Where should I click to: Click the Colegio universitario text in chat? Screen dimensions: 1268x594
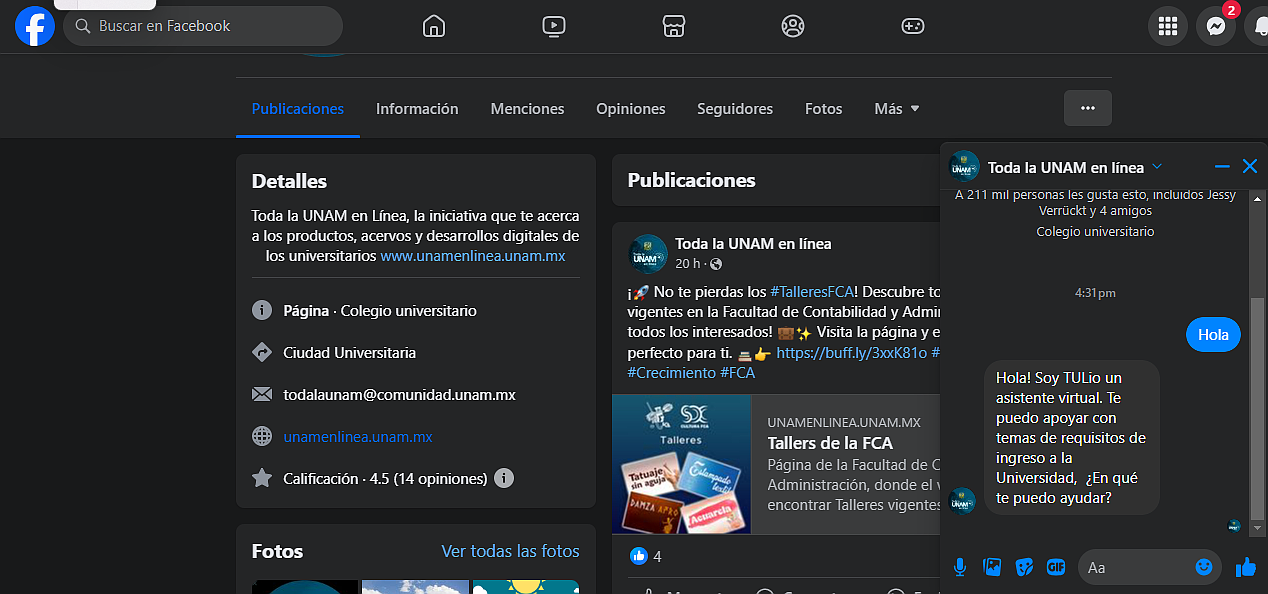[1095, 231]
